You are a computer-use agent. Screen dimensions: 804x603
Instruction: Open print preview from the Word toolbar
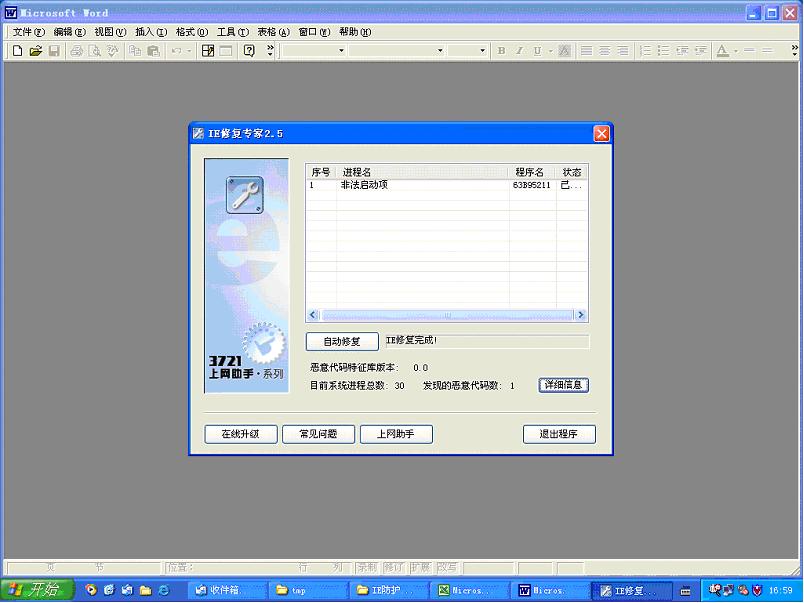[x=94, y=51]
